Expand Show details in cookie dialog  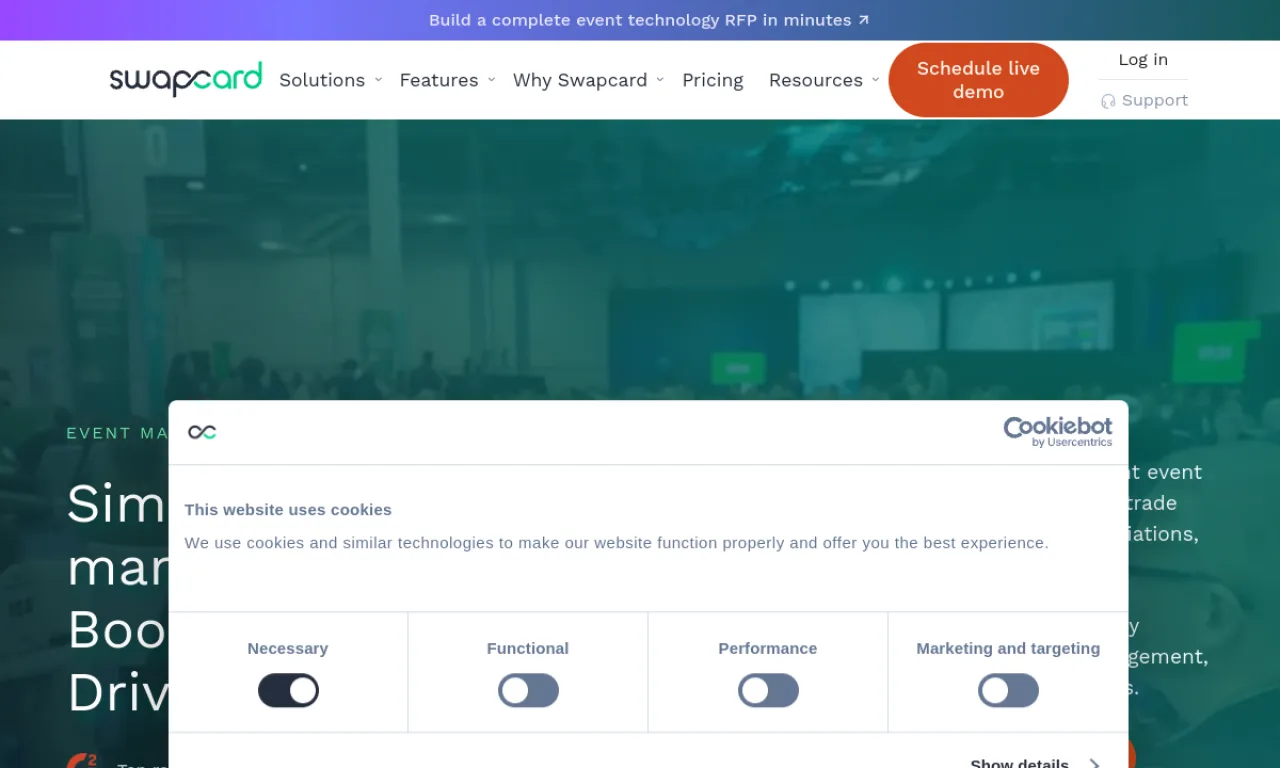[1035, 763]
